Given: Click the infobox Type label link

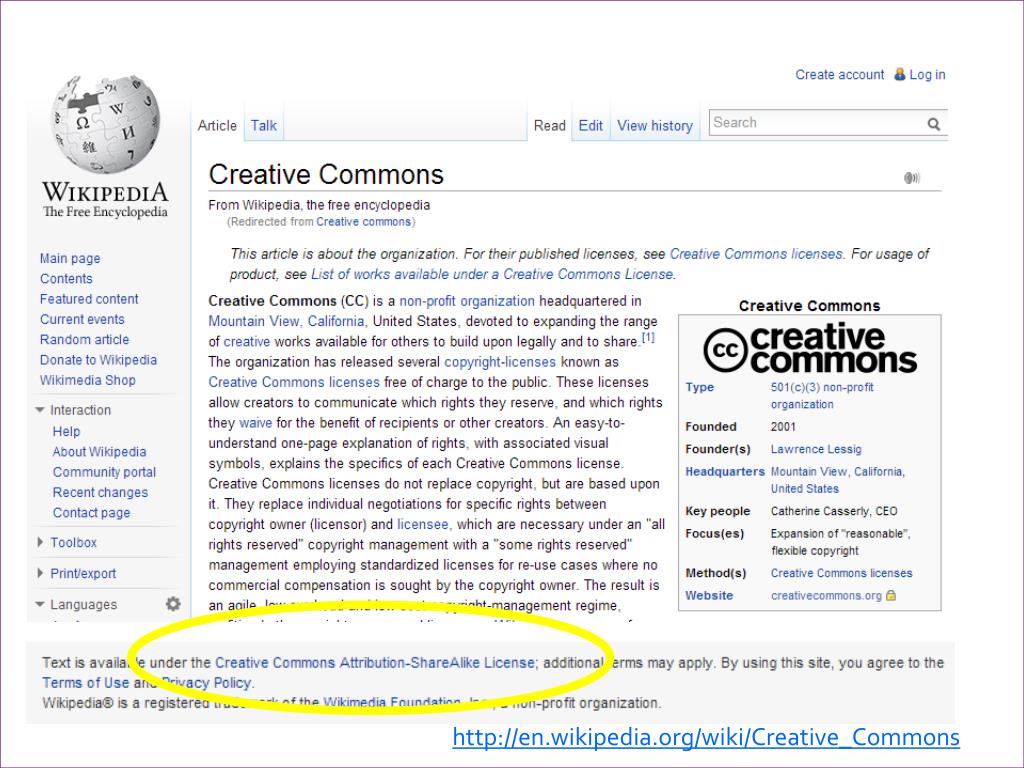Looking at the screenshot, I should (699, 387).
